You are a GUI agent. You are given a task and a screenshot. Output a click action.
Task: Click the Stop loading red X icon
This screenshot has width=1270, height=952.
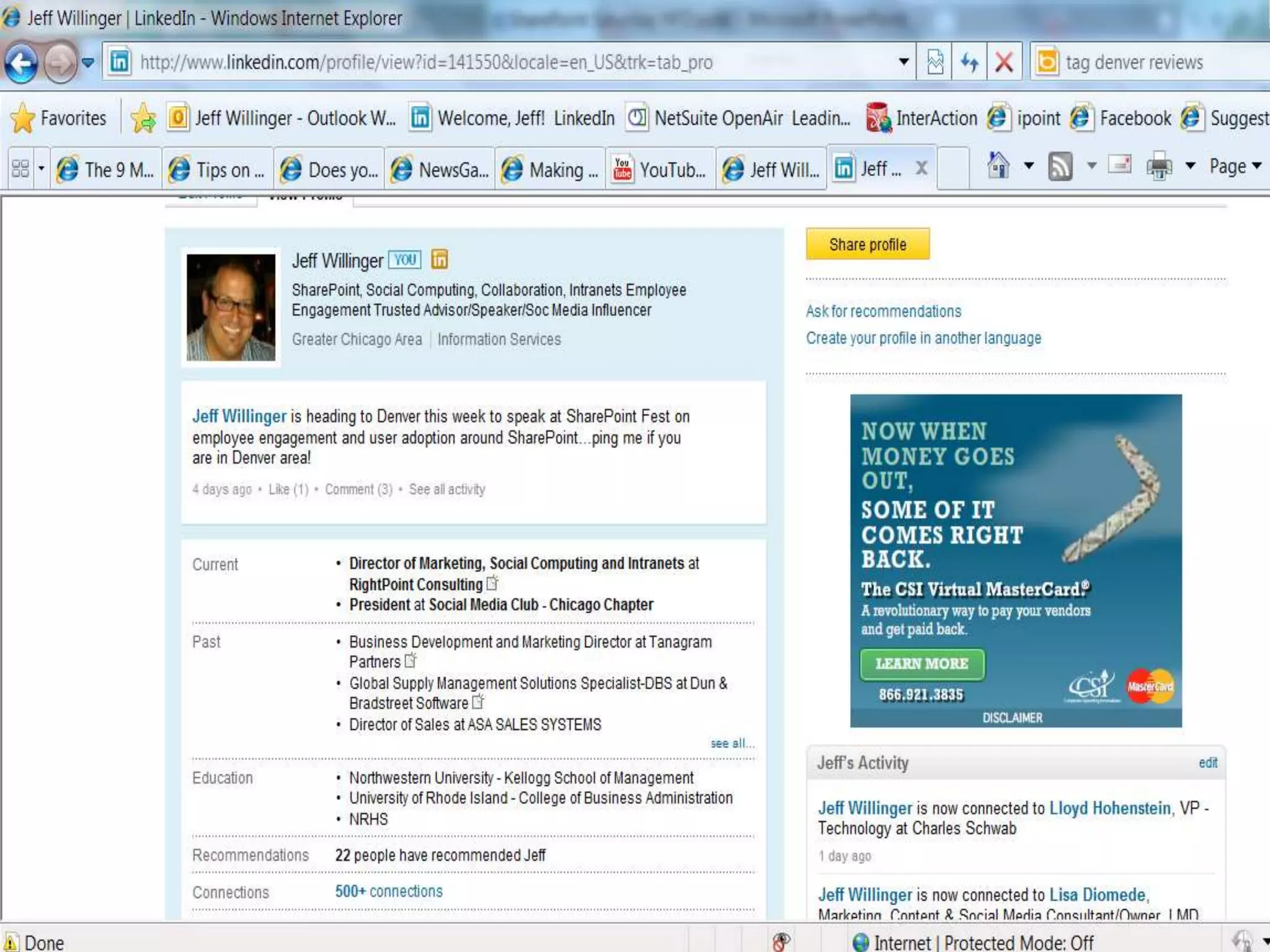click(x=1004, y=62)
